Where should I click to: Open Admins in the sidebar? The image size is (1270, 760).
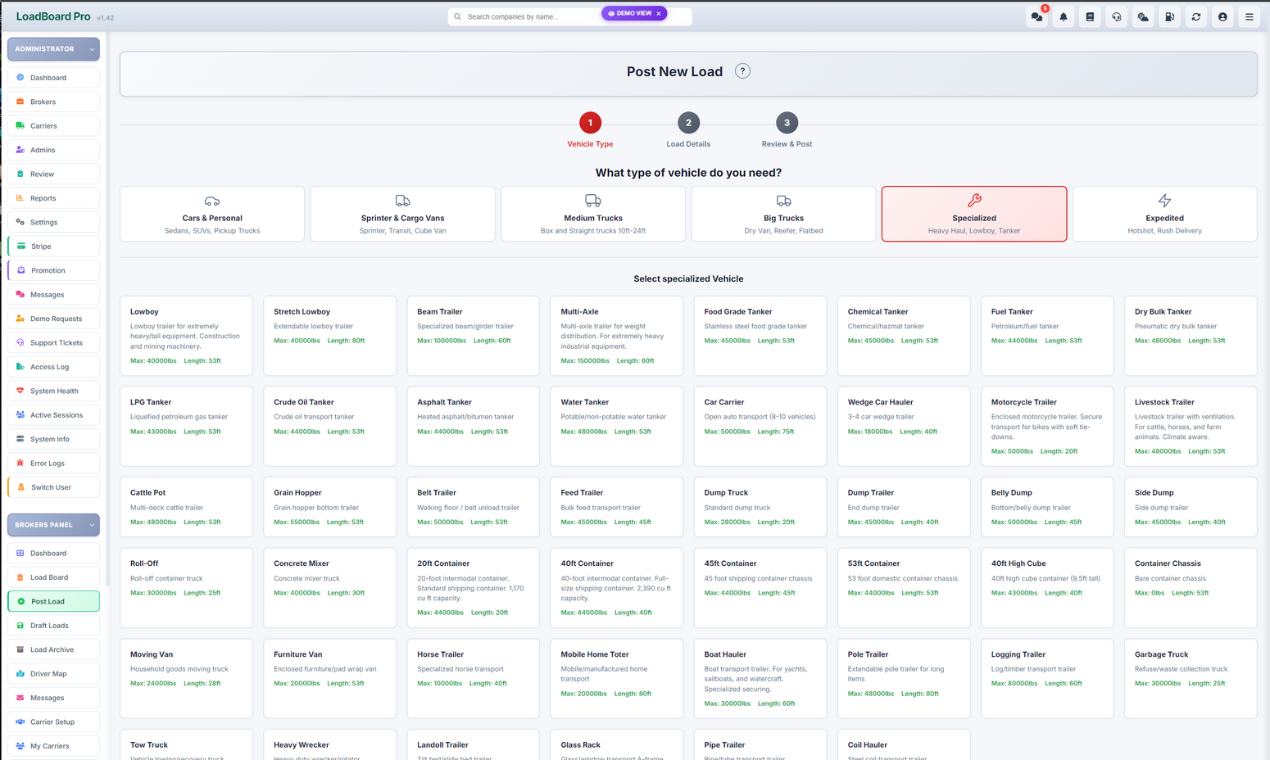(53, 150)
